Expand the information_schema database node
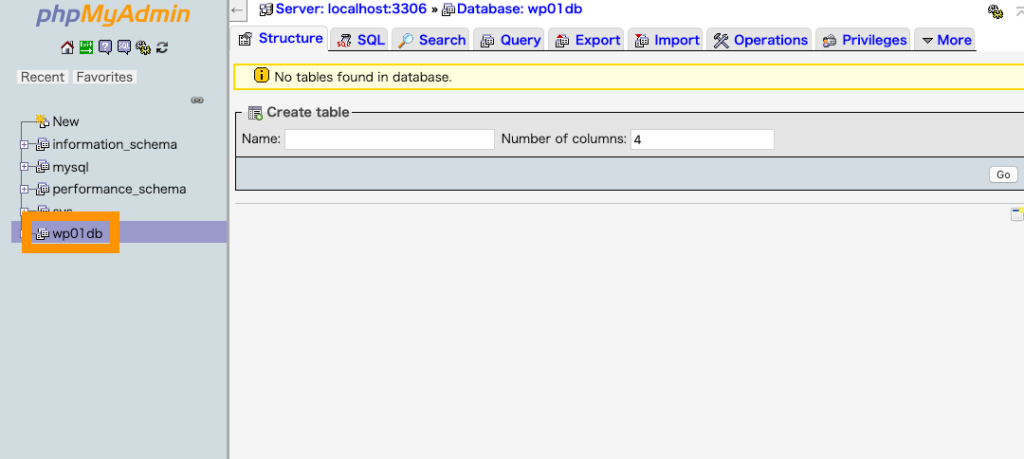This screenshot has height=459, width=1024. tap(25, 144)
